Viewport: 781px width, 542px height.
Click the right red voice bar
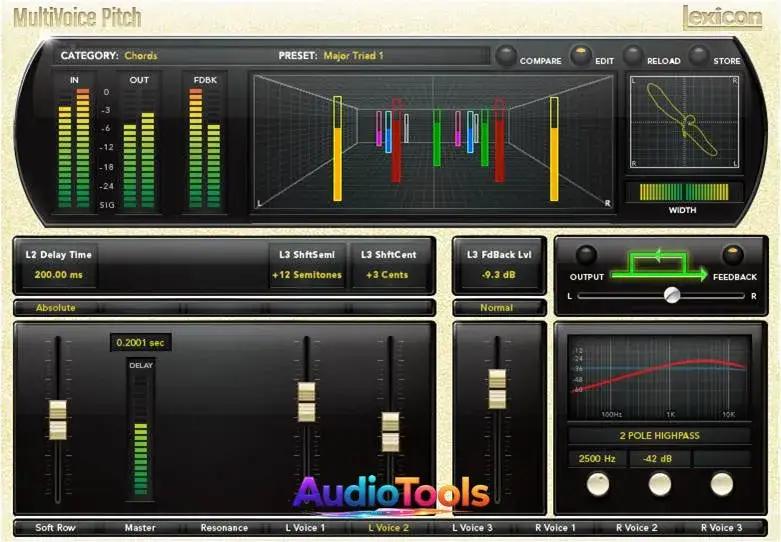click(x=499, y=140)
